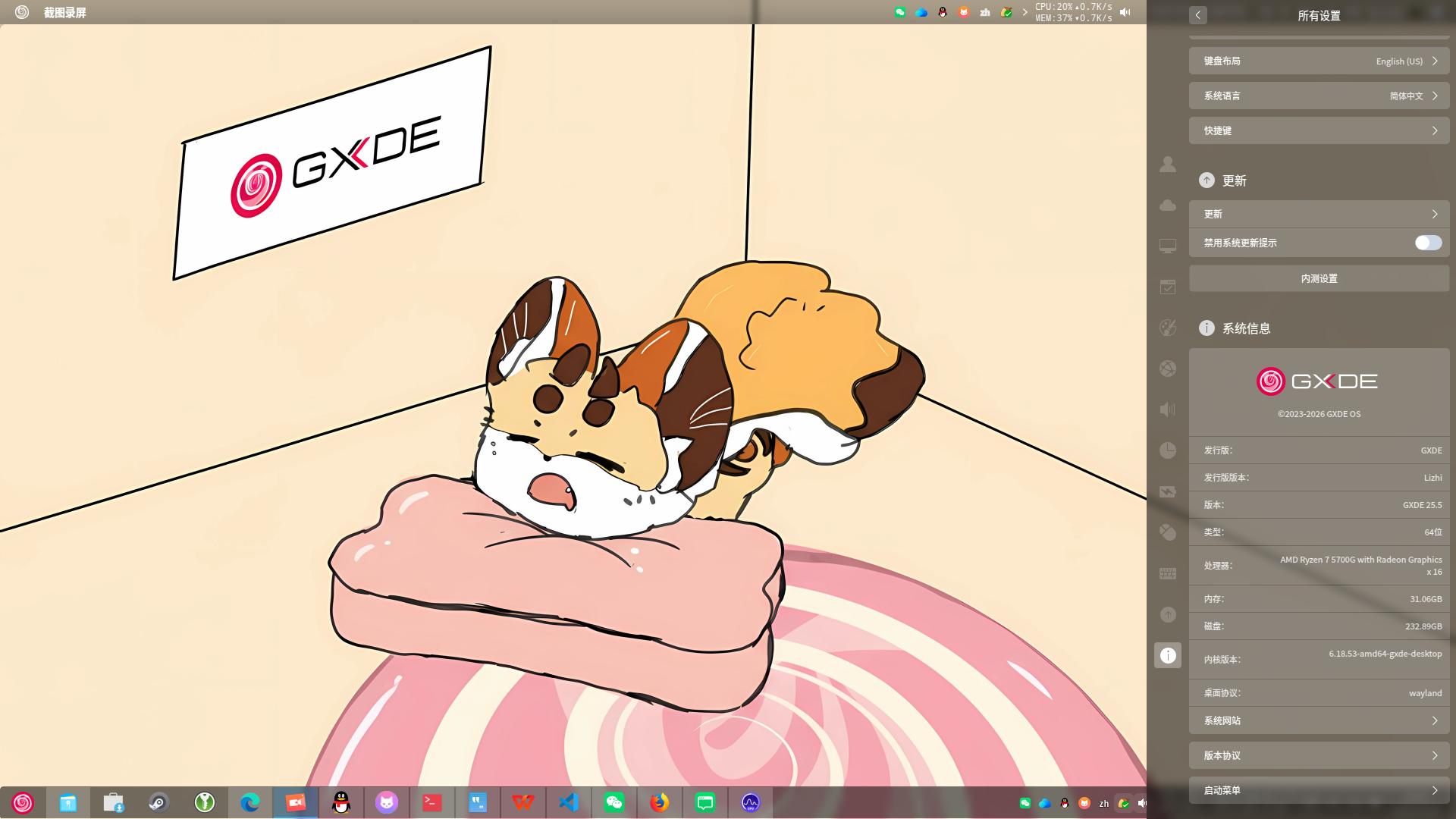Go back with the settings back arrow

point(1198,15)
